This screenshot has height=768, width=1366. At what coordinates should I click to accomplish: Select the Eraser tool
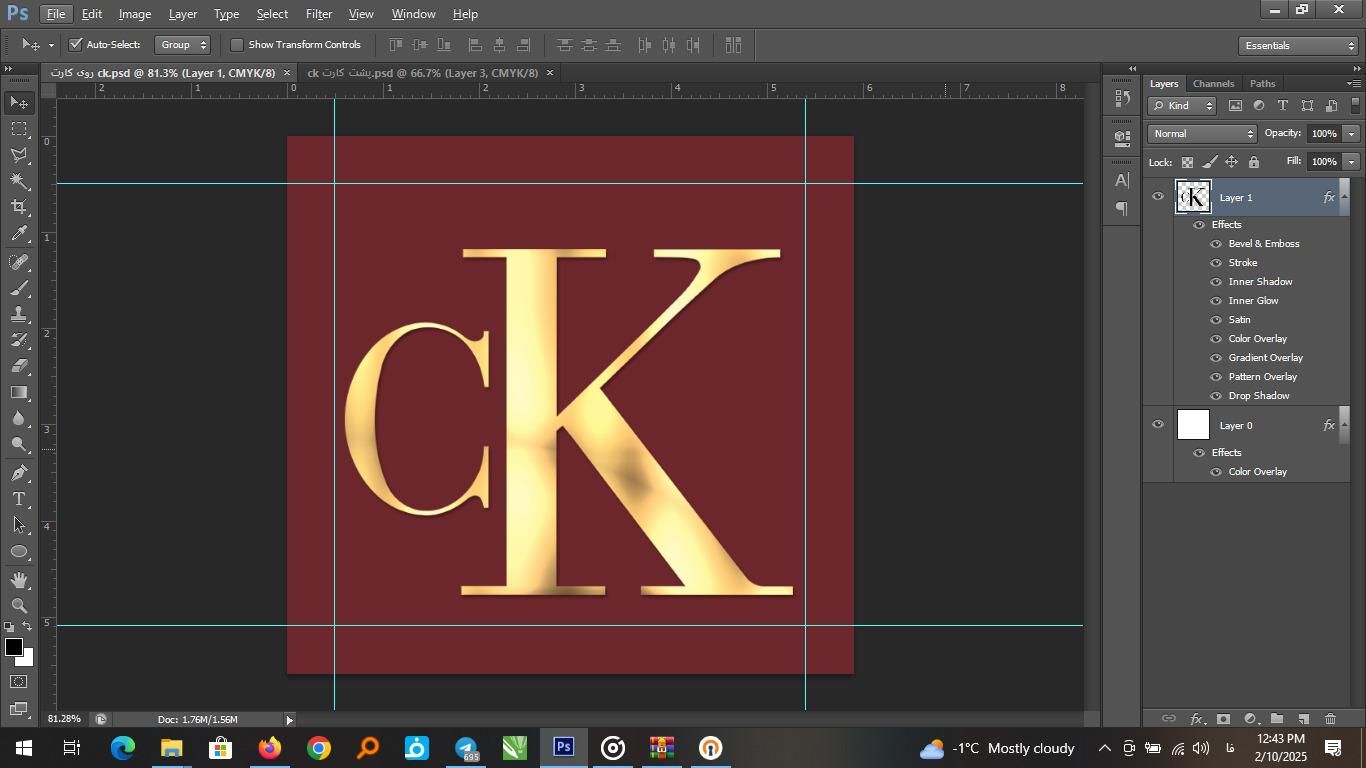(x=19, y=366)
